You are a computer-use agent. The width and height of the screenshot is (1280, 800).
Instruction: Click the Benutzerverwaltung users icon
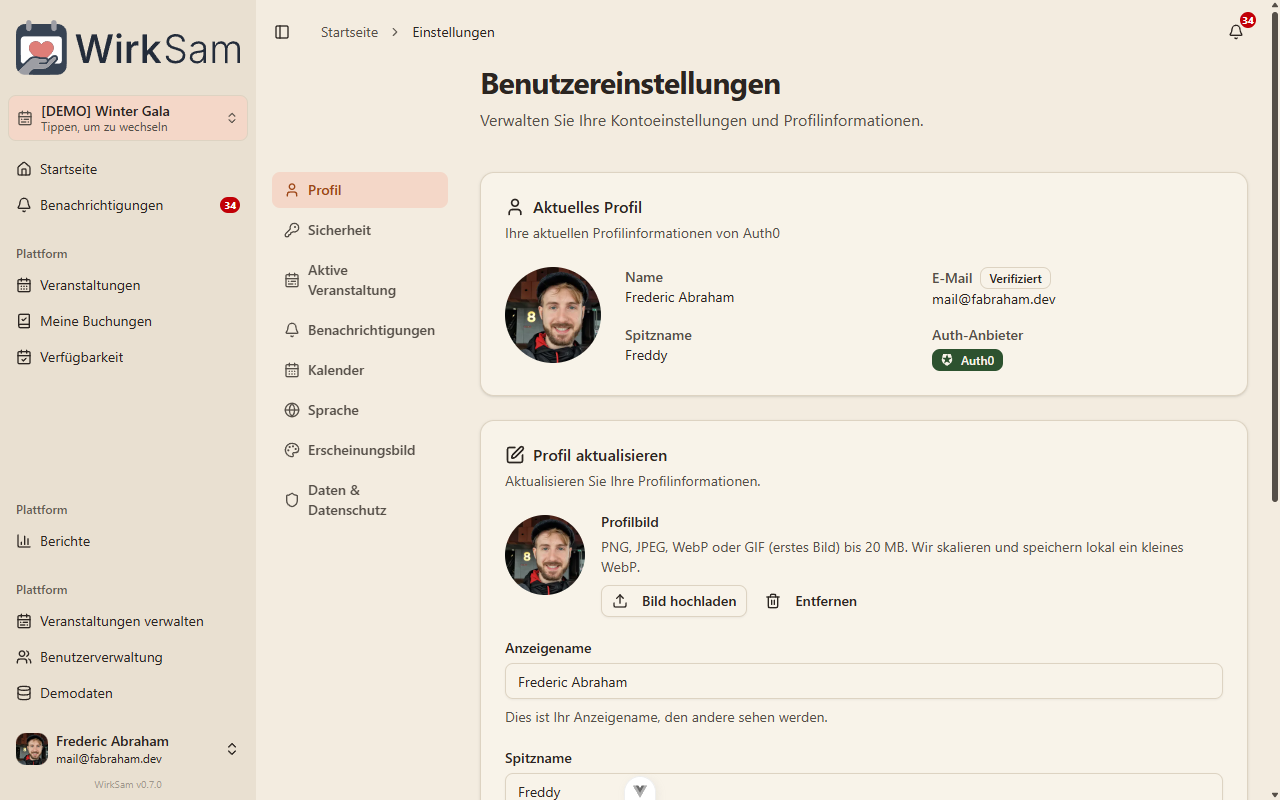pos(24,657)
